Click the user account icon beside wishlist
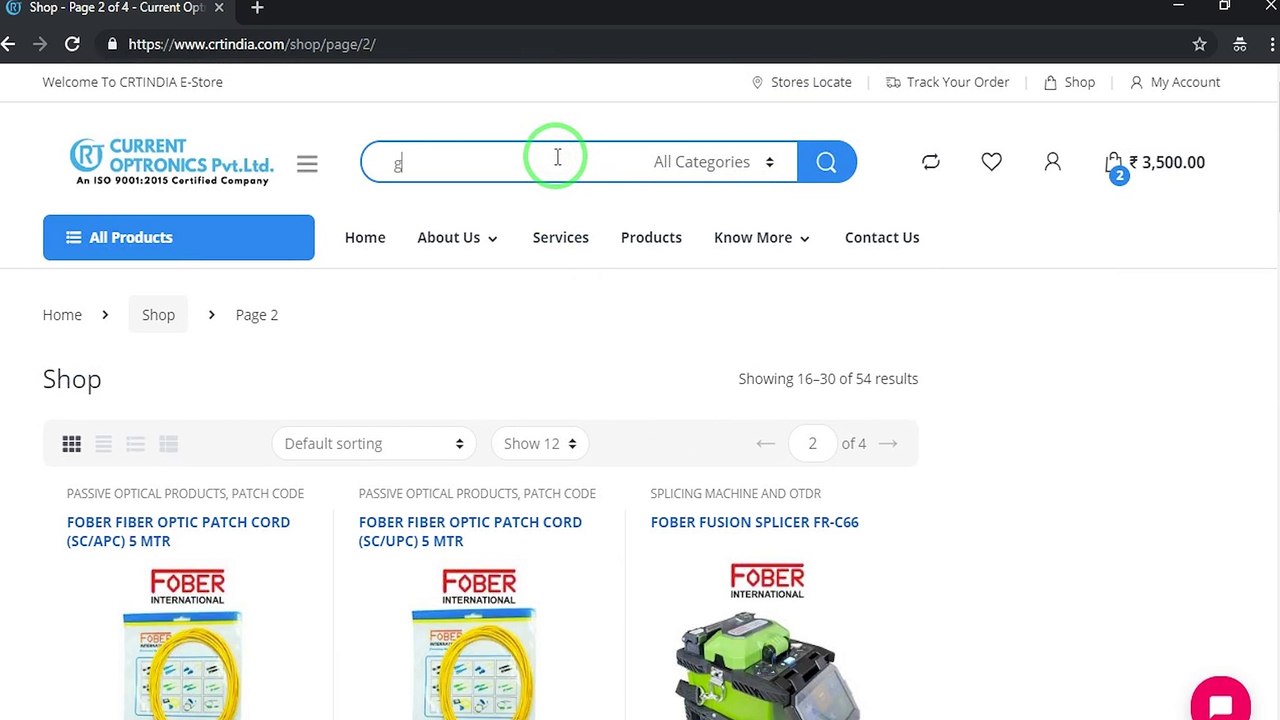 pyautogui.click(x=1052, y=162)
